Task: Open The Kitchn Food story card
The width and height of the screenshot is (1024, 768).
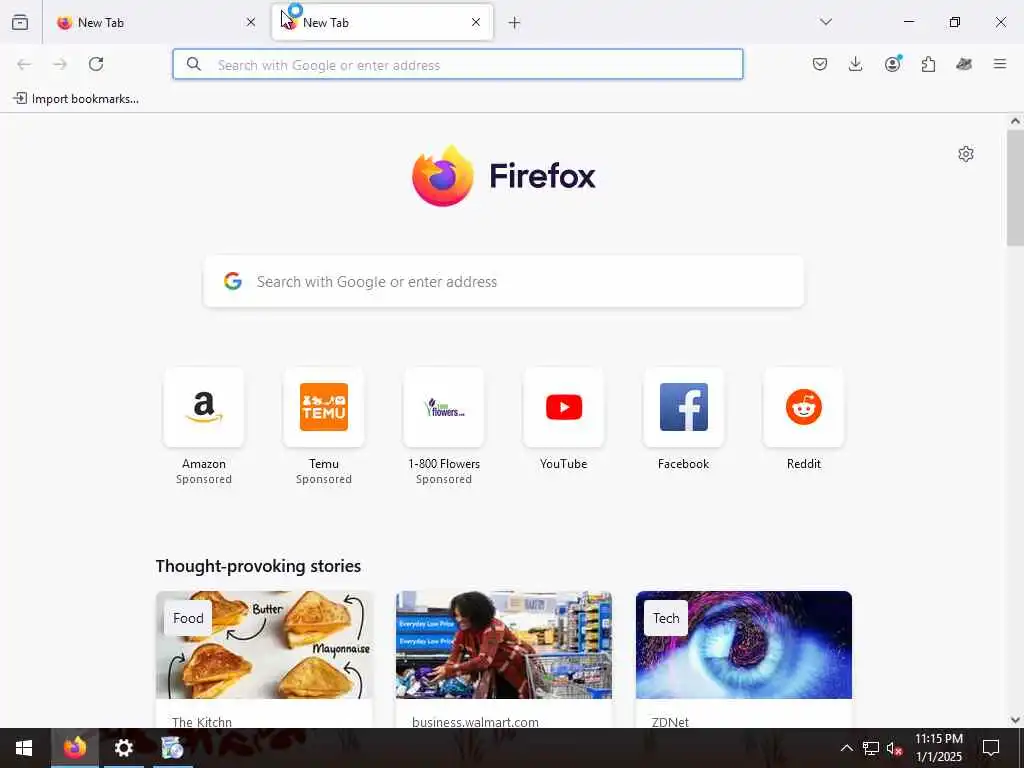Action: [x=264, y=660]
